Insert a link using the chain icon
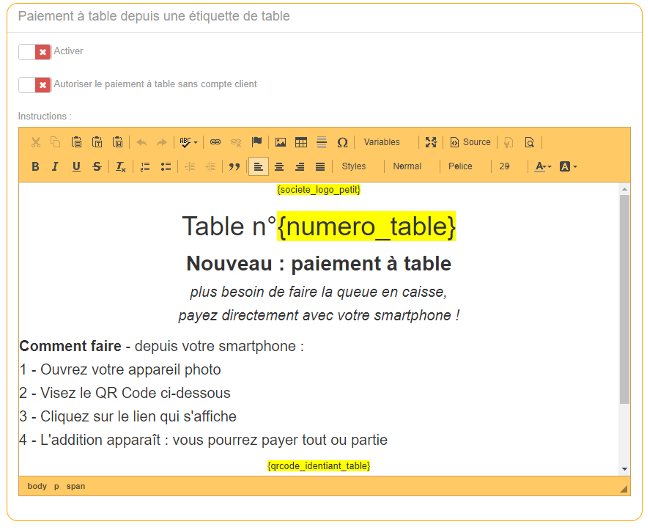The height and width of the screenshot is (528, 648). point(214,142)
